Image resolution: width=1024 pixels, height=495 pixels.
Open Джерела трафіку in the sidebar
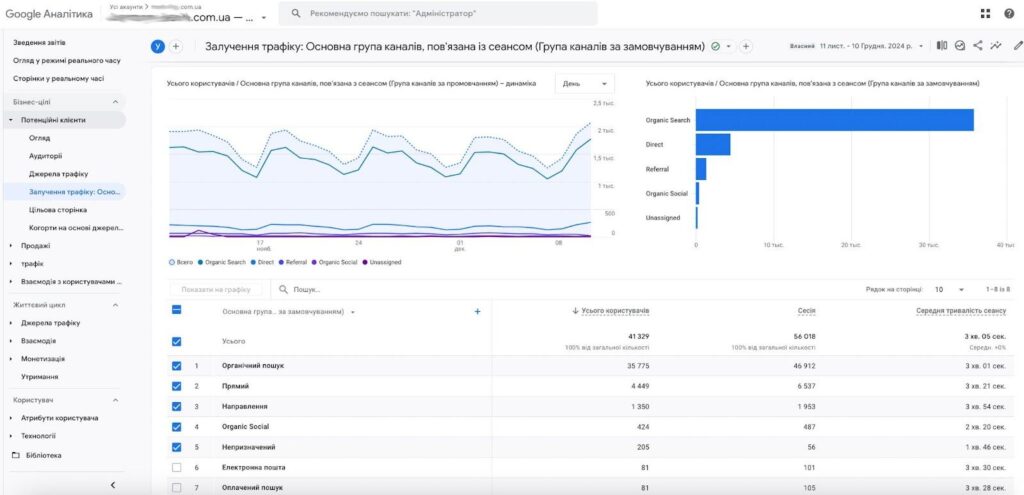point(59,173)
